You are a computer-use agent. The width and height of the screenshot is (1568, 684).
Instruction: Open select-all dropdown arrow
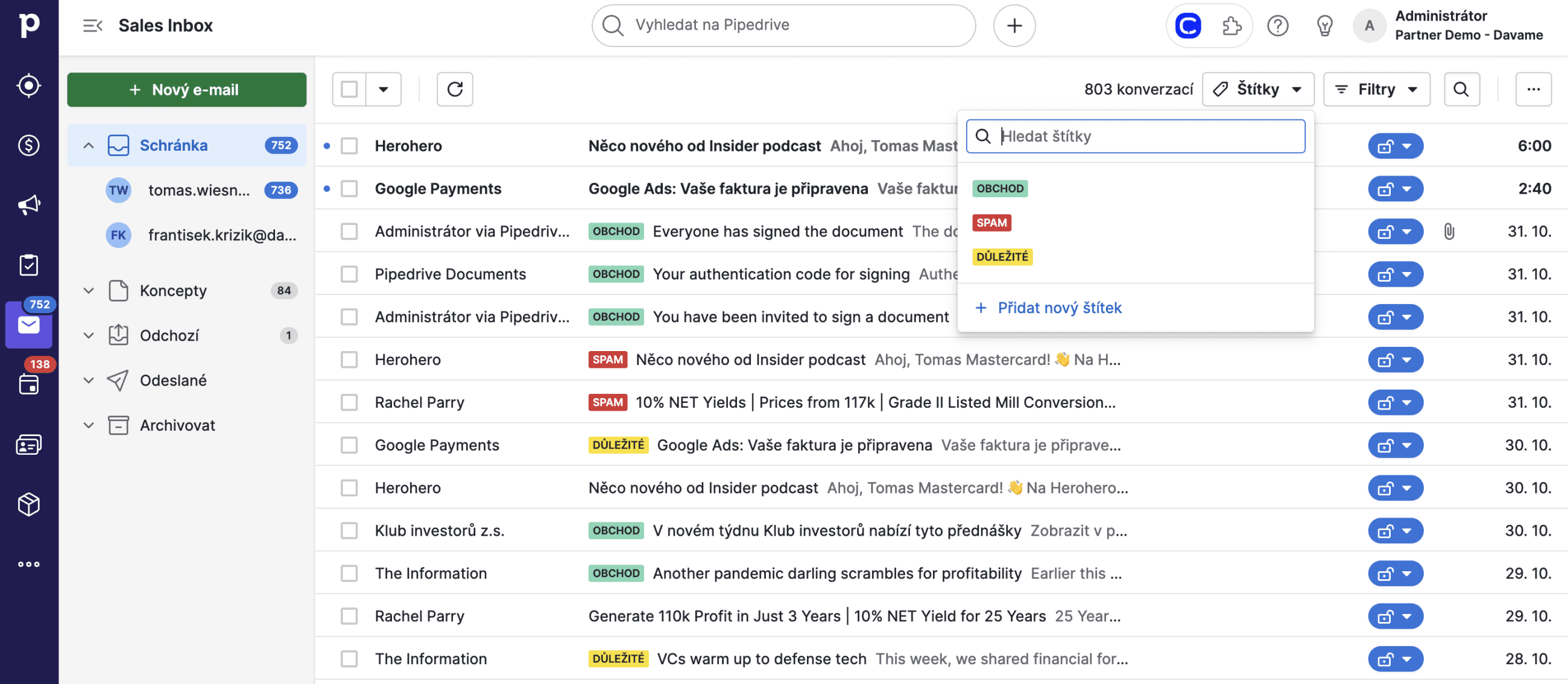[383, 89]
